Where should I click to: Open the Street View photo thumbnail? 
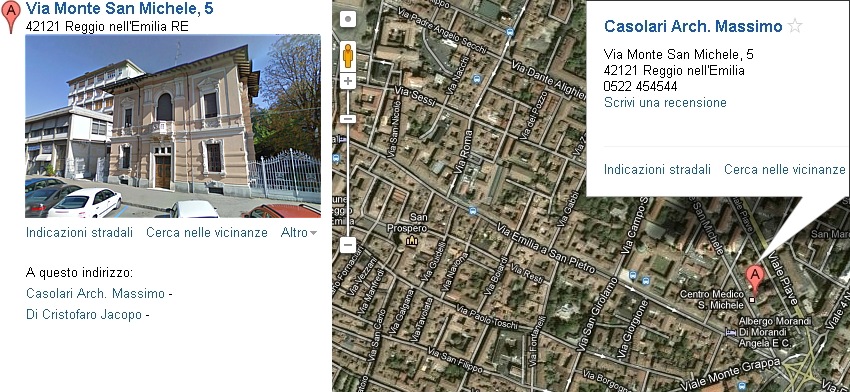click(173, 126)
